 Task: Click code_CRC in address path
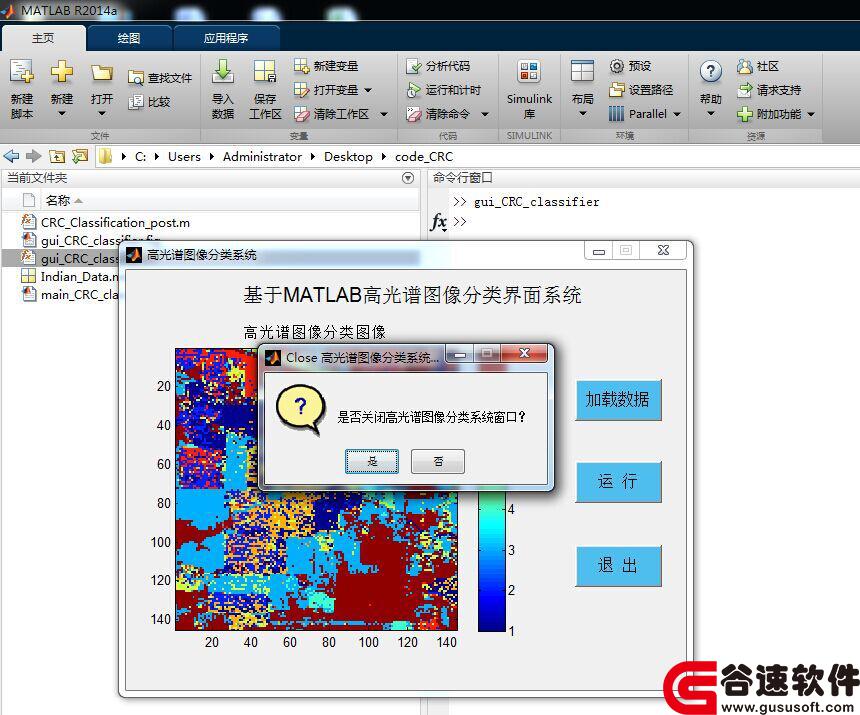424,157
